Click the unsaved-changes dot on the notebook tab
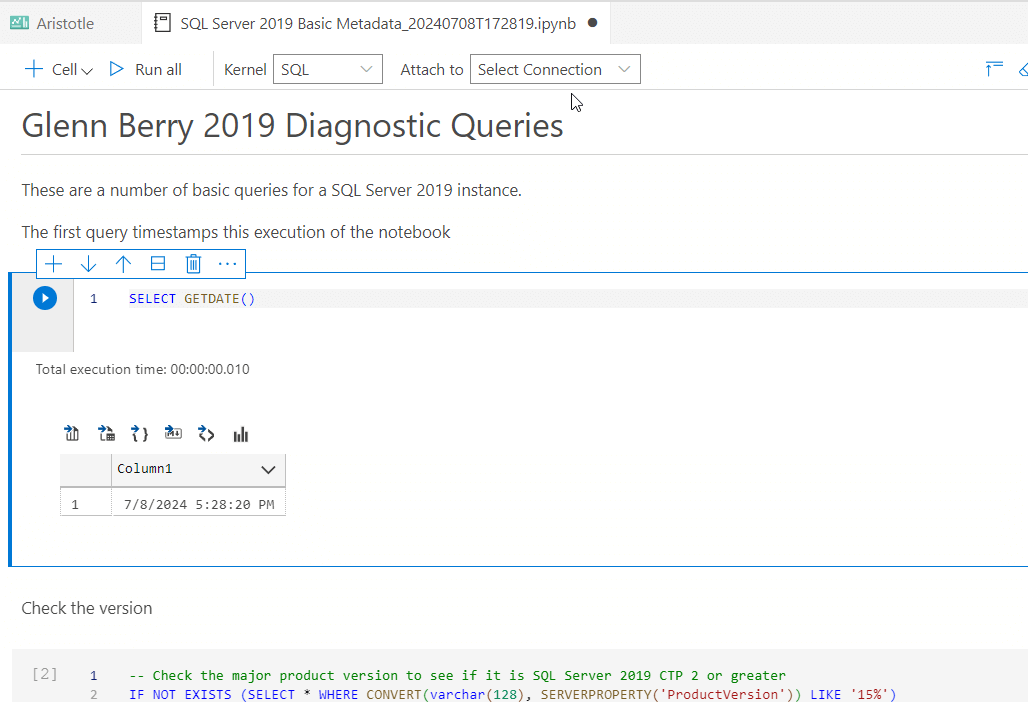Screen dimensions: 1028x702 (593, 23)
